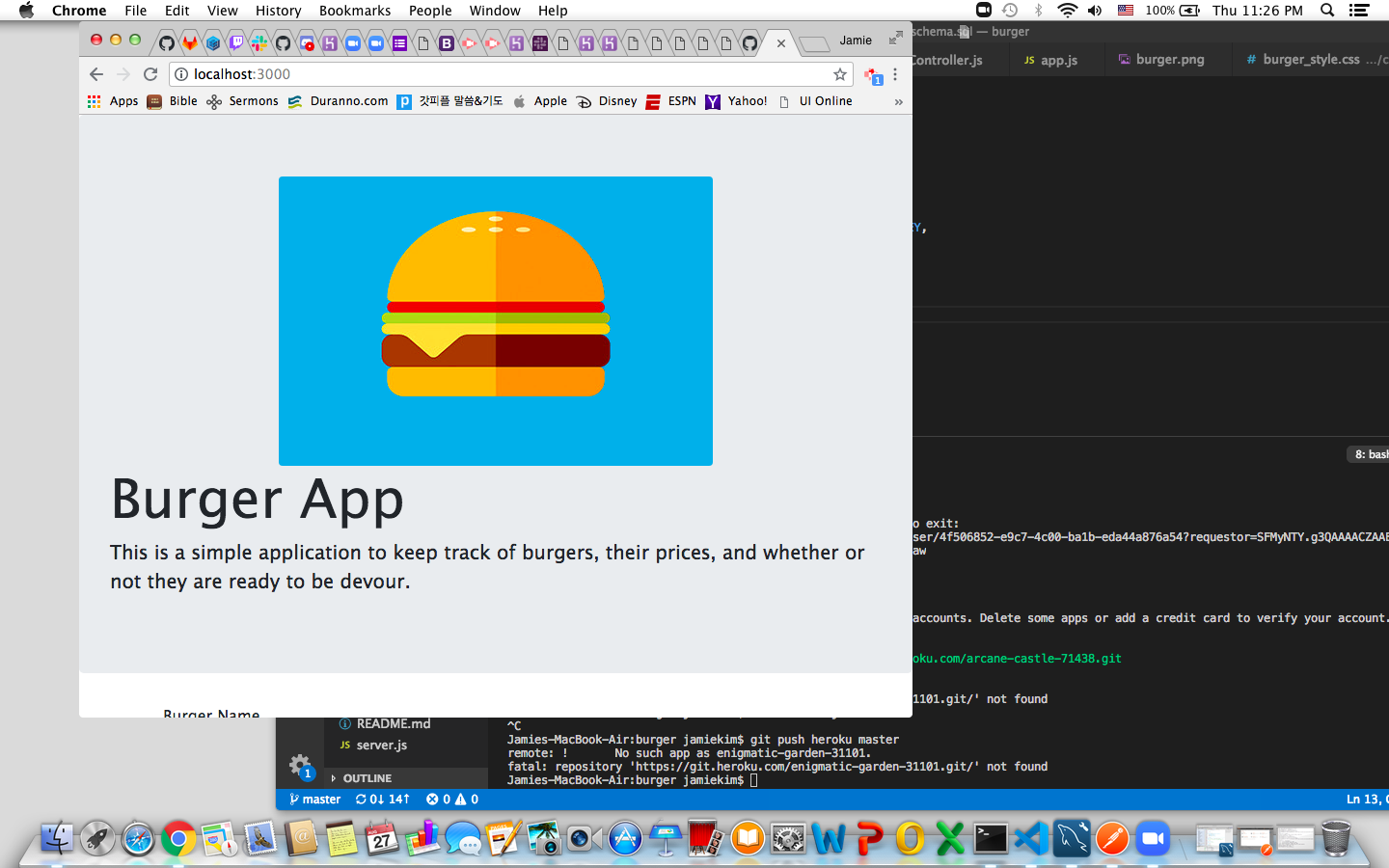The width and height of the screenshot is (1389, 868).
Task: Click inside the localhost:3000 address bar
Action: [386, 73]
